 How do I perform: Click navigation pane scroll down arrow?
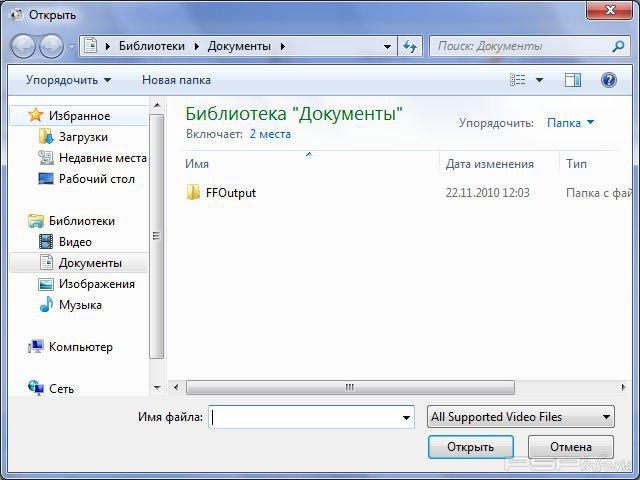(157, 388)
